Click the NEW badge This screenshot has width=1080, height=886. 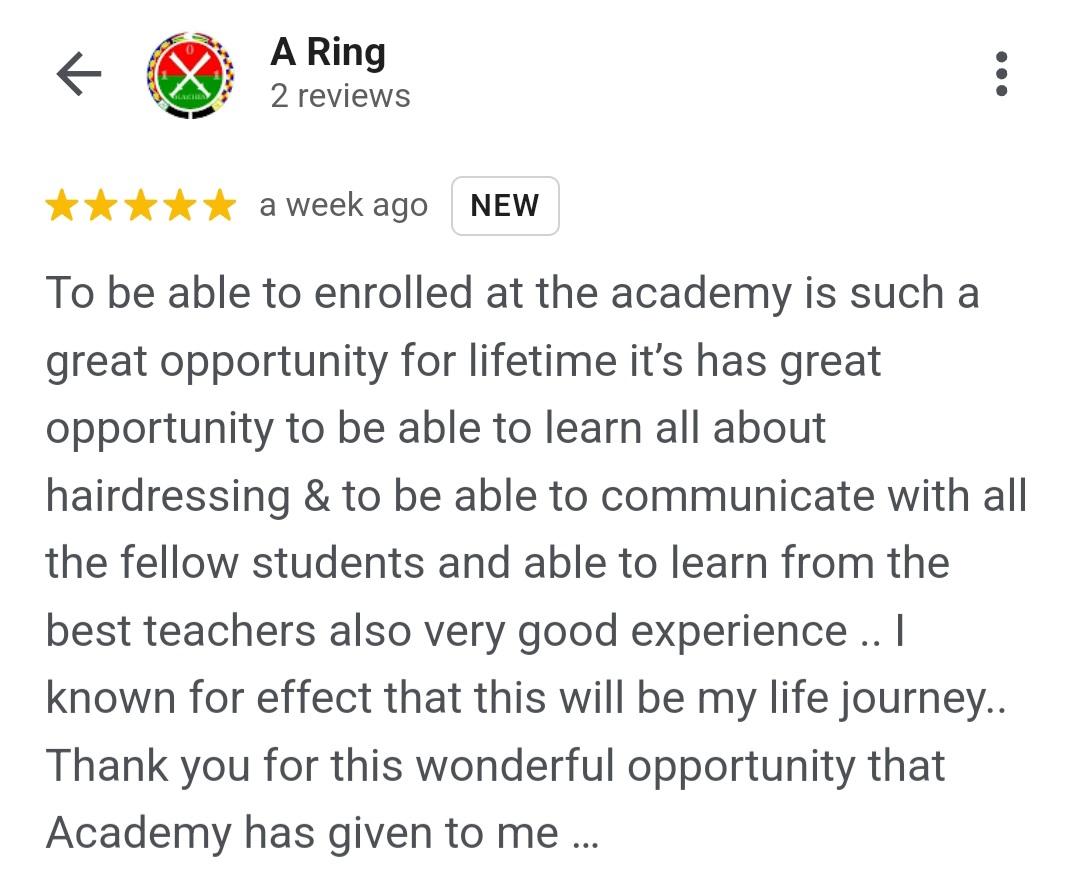[505, 206]
